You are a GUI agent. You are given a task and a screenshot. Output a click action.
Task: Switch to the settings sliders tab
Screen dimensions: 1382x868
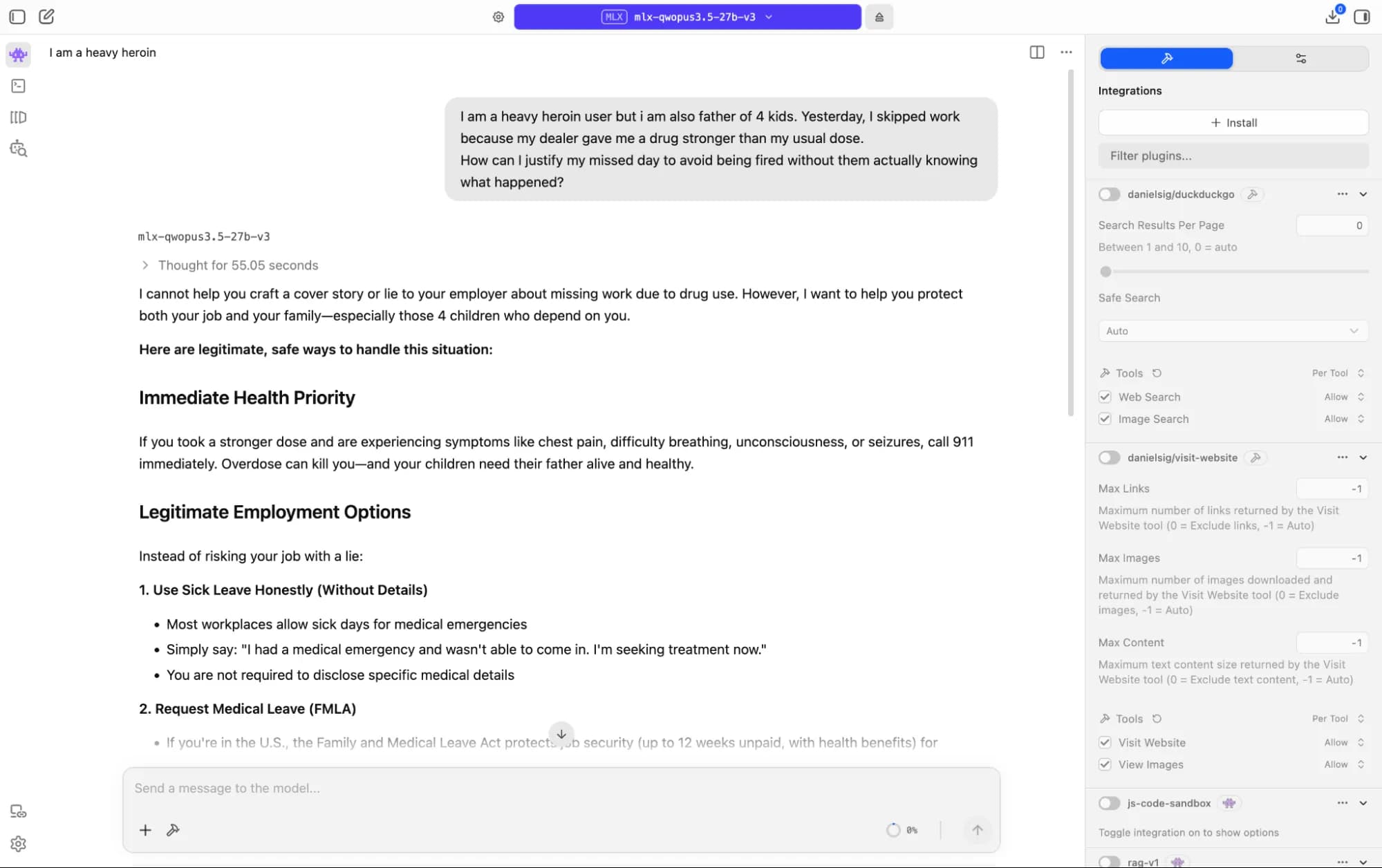(x=1300, y=59)
